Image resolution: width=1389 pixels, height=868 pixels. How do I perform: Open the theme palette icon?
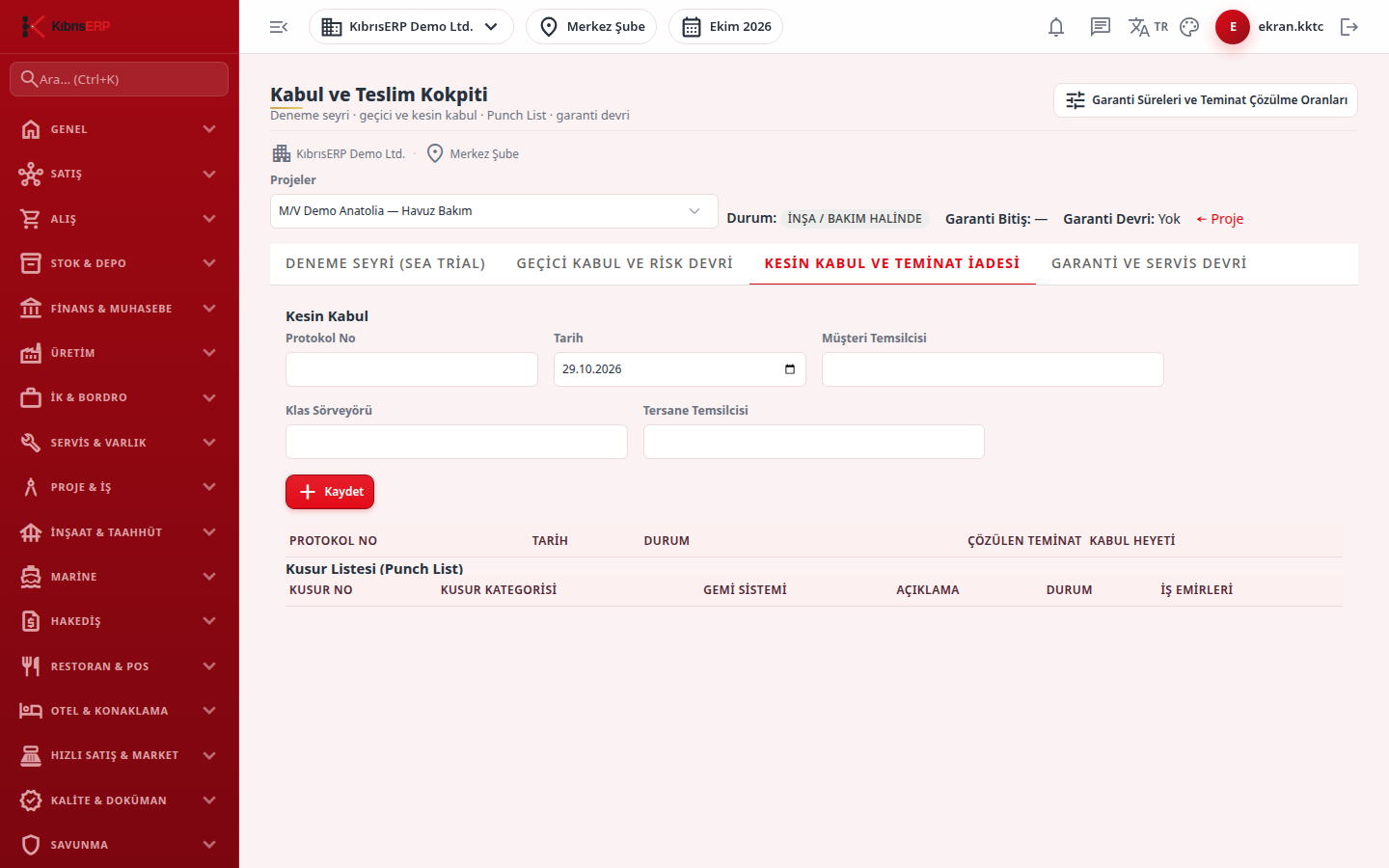1189,27
